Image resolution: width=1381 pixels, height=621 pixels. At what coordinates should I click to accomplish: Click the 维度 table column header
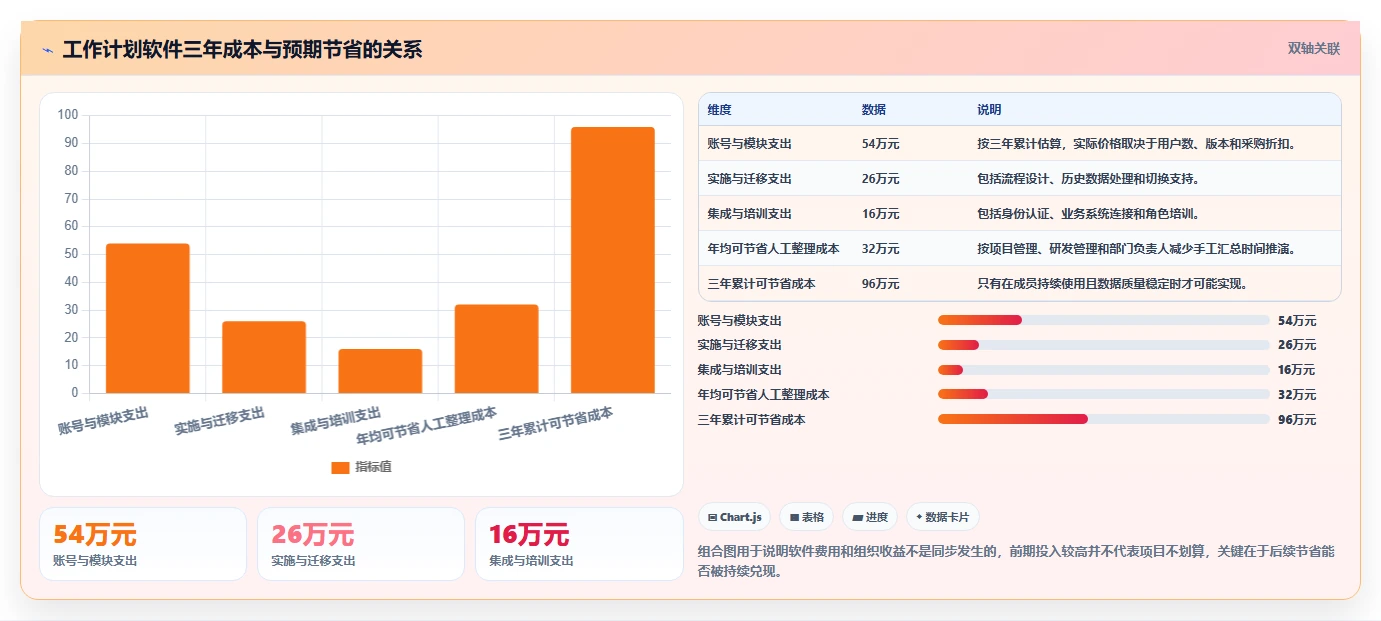click(719, 110)
